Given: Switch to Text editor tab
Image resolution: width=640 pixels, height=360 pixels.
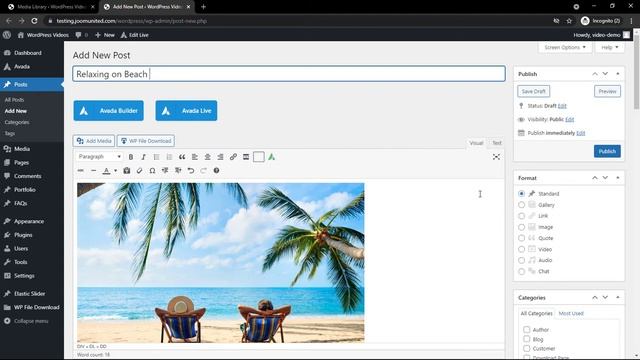Looking at the screenshot, I should [496, 143].
